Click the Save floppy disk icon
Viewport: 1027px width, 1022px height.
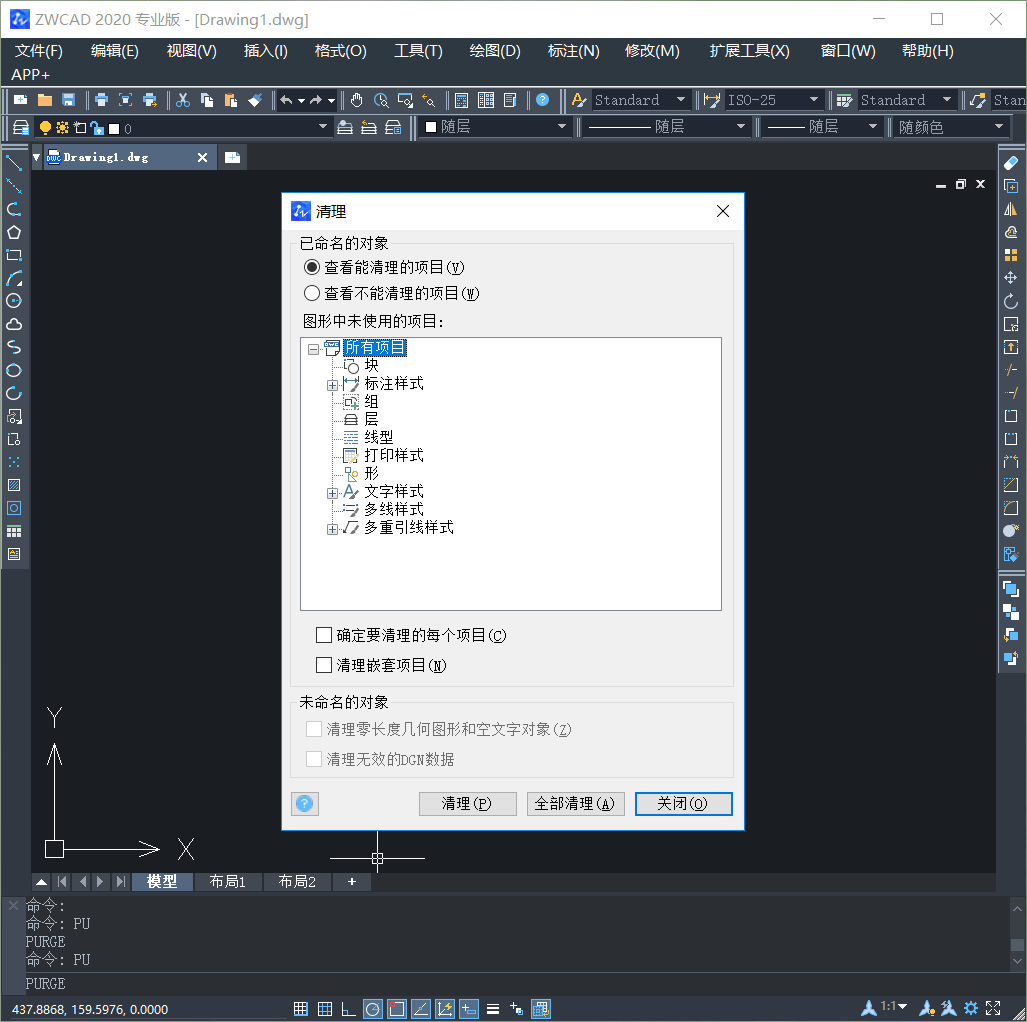(69, 100)
